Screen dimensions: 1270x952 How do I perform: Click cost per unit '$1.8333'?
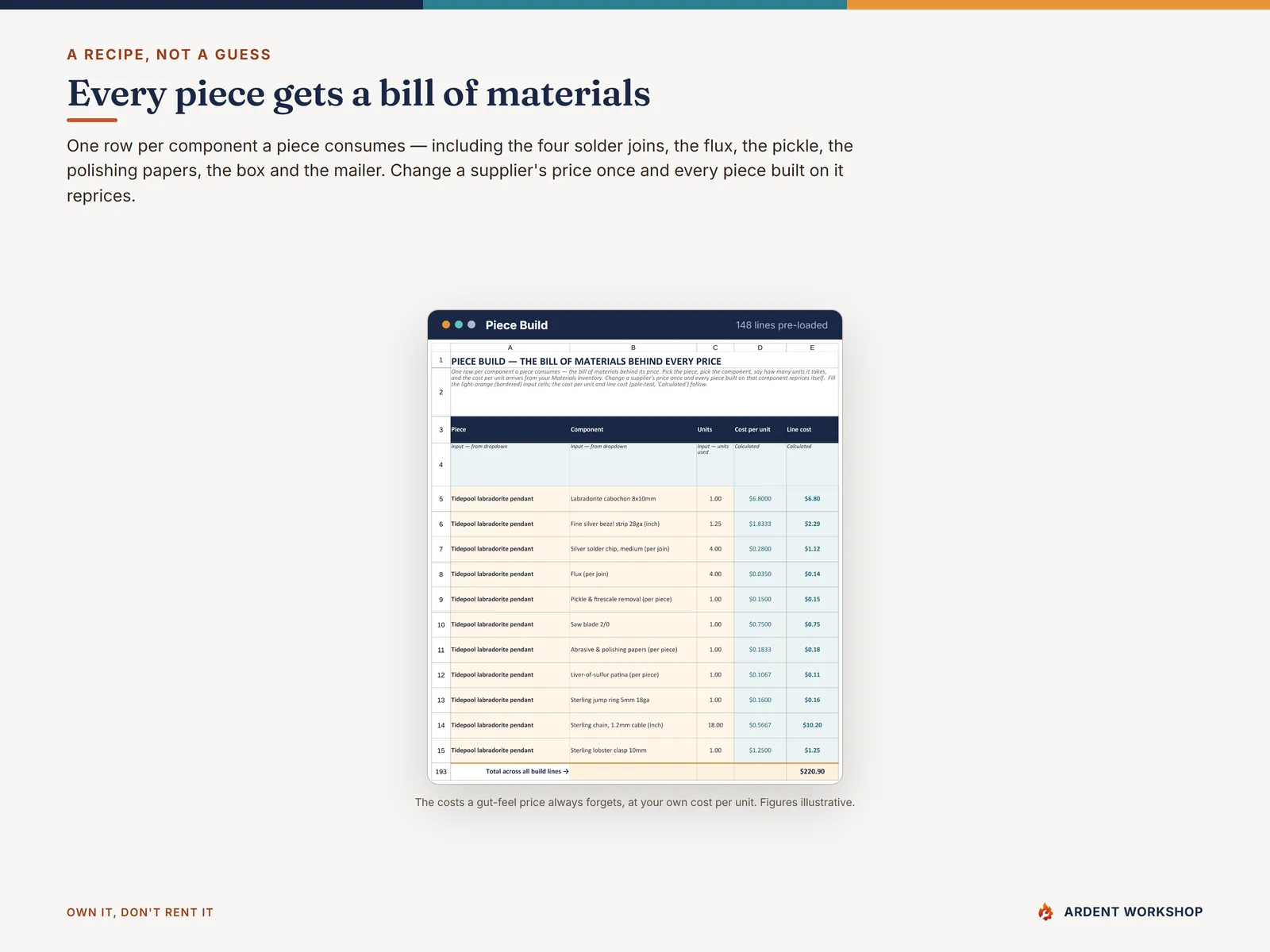[x=760, y=524]
